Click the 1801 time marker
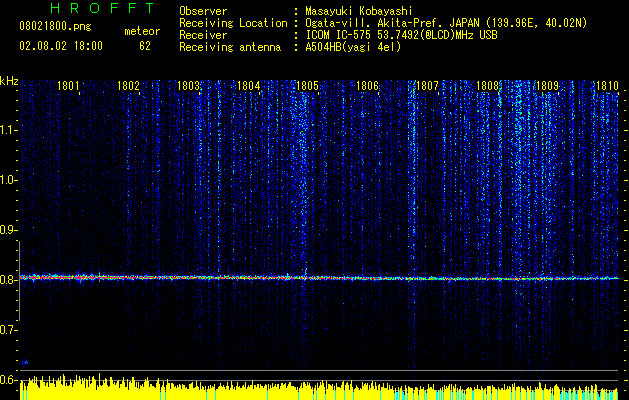The width and height of the screenshot is (629, 400). click(69, 87)
